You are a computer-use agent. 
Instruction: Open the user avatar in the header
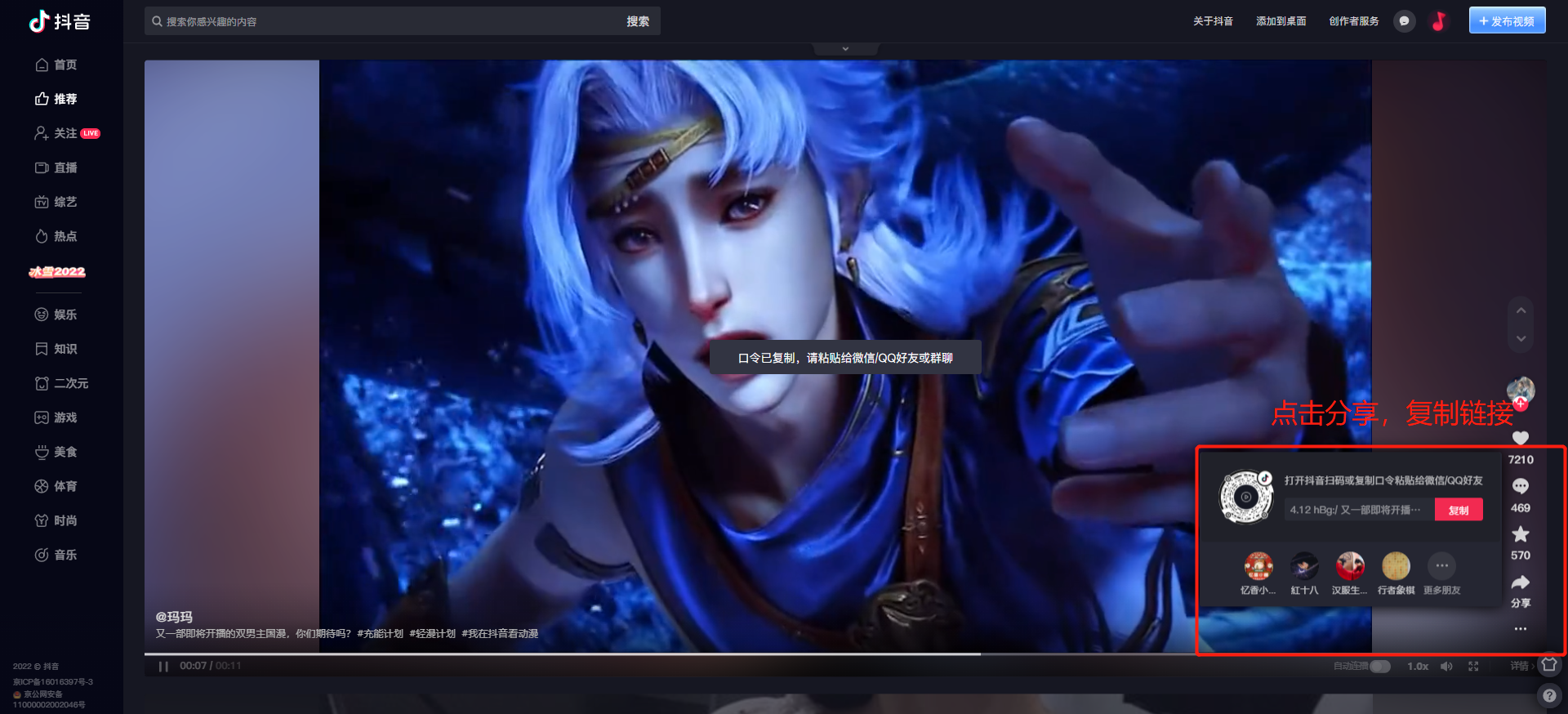click(x=1439, y=21)
